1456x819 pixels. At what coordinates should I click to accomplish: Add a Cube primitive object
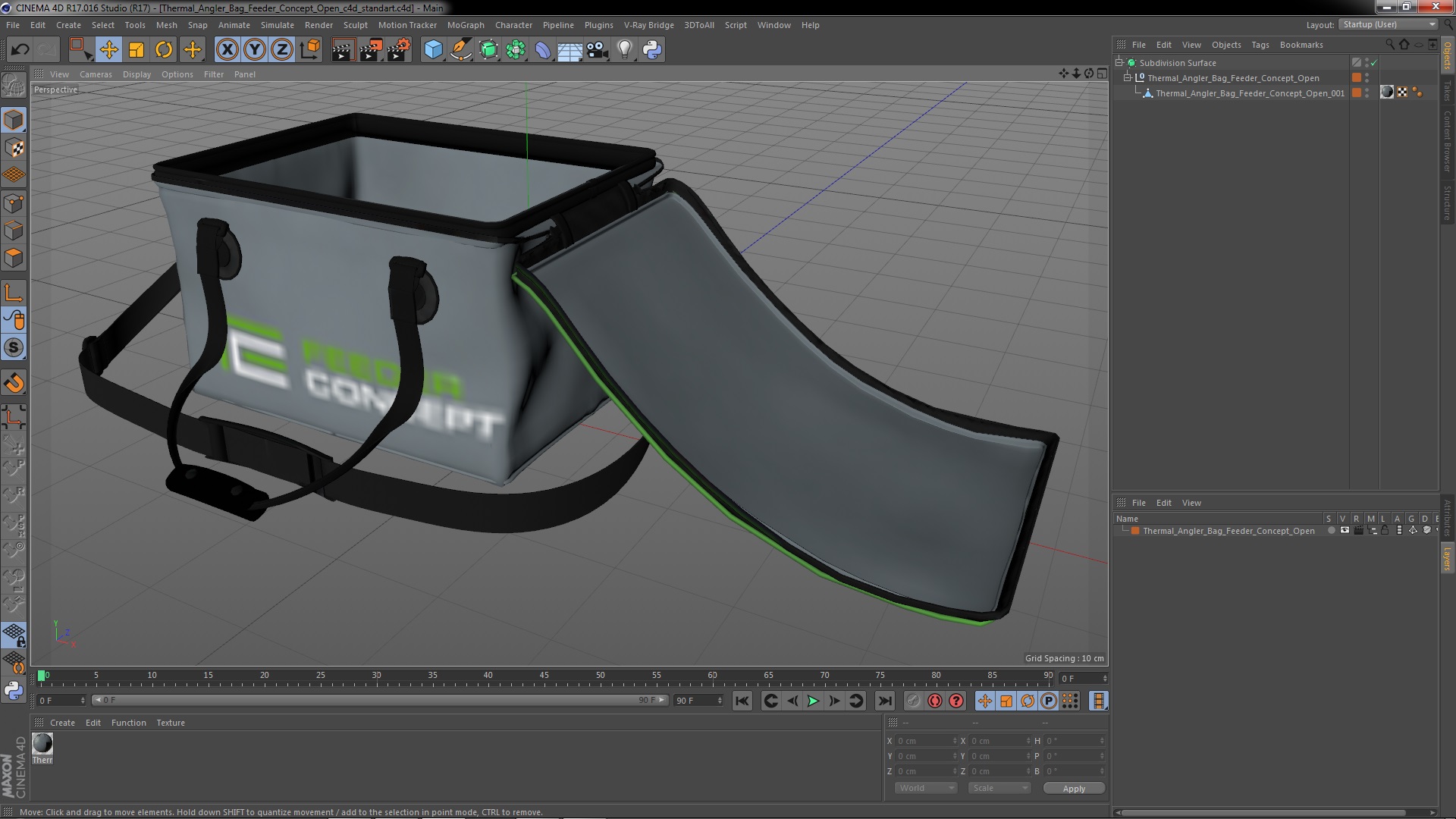[x=433, y=50]
